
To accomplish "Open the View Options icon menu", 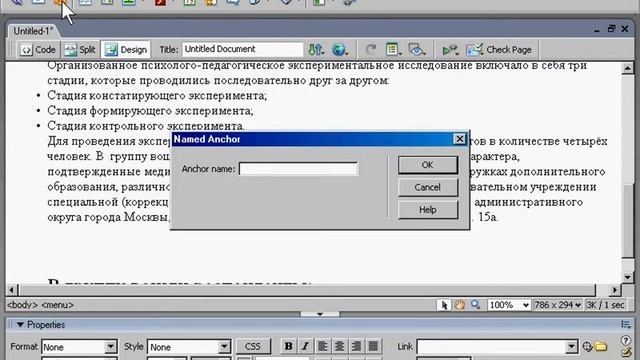I will (393, 50).
